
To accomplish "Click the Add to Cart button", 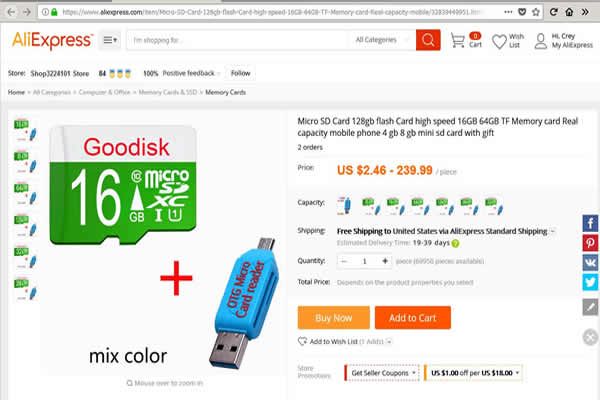I will click(x=412, y=318).
